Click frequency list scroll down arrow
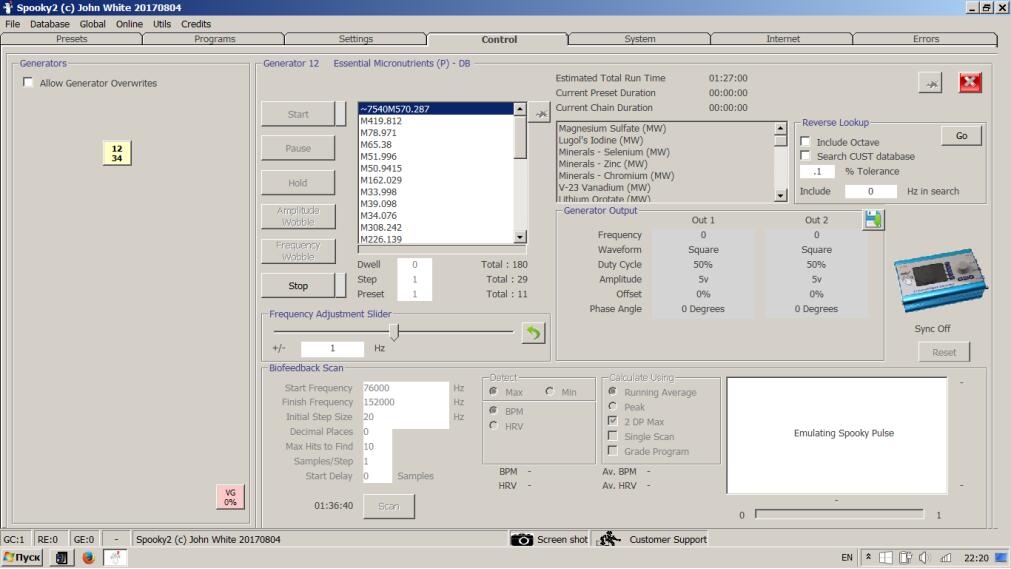This screenshot has height=569, width=1011. 520,237
